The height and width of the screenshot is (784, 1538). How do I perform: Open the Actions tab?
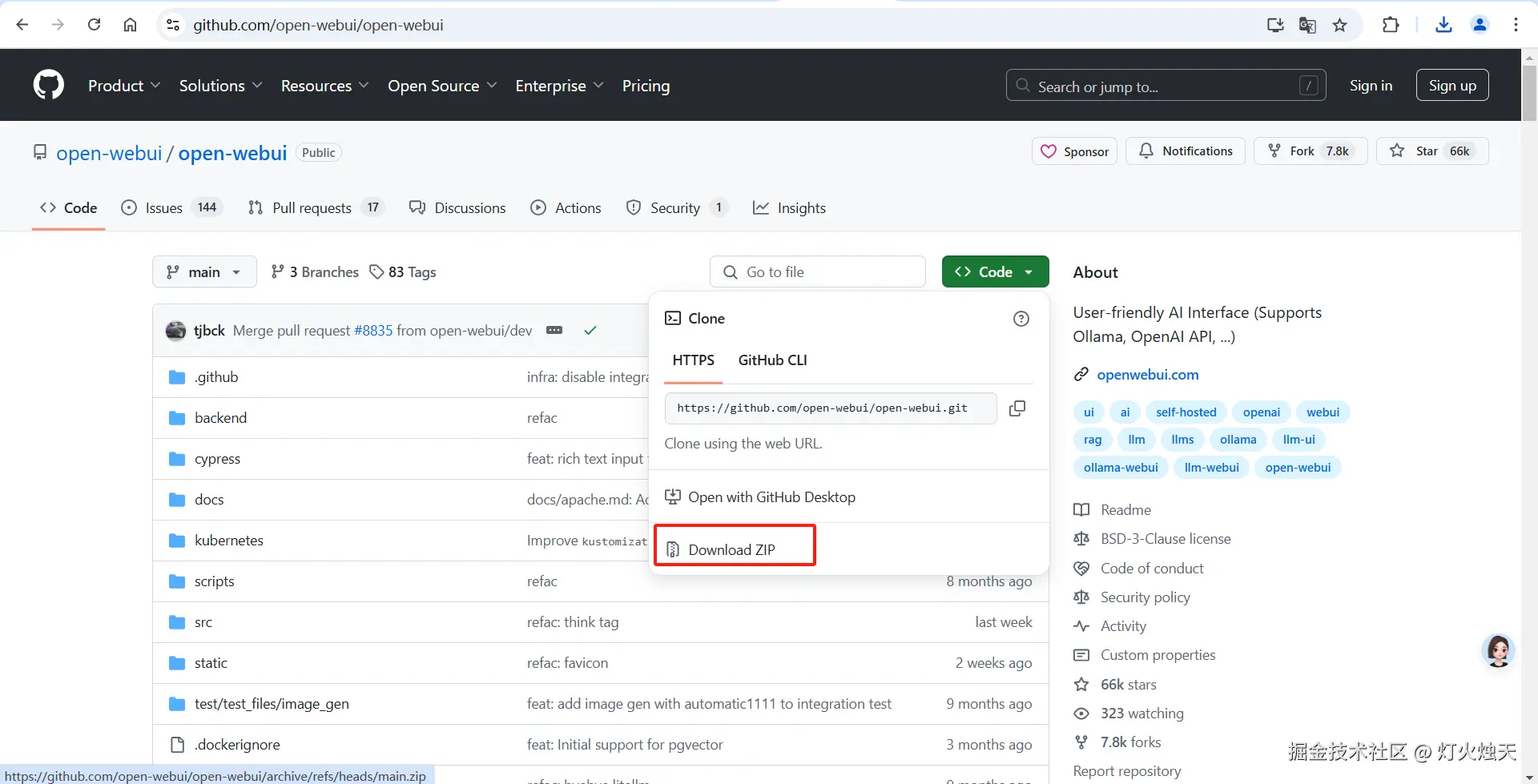[566, 208]
